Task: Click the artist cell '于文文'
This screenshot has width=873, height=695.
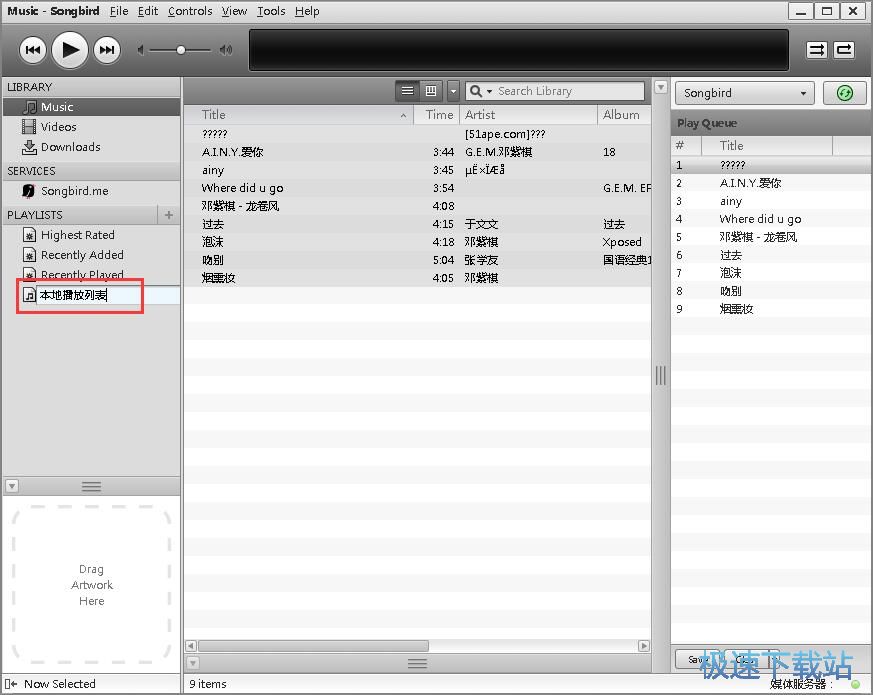Action: (x=481, y=224)
